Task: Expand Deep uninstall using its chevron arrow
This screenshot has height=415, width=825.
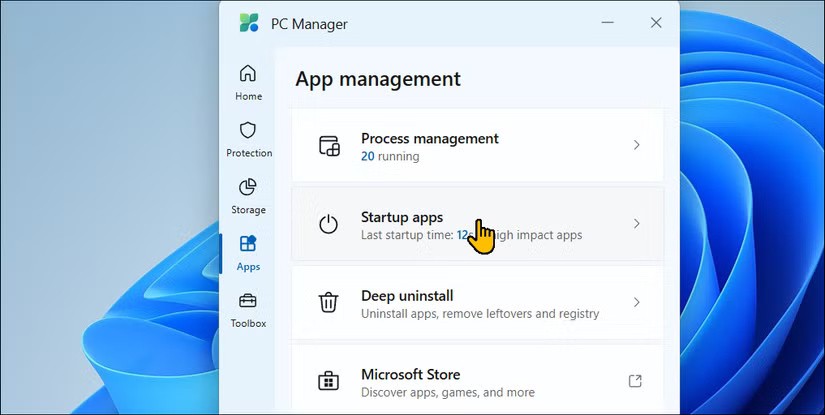Action: (636, 302)
